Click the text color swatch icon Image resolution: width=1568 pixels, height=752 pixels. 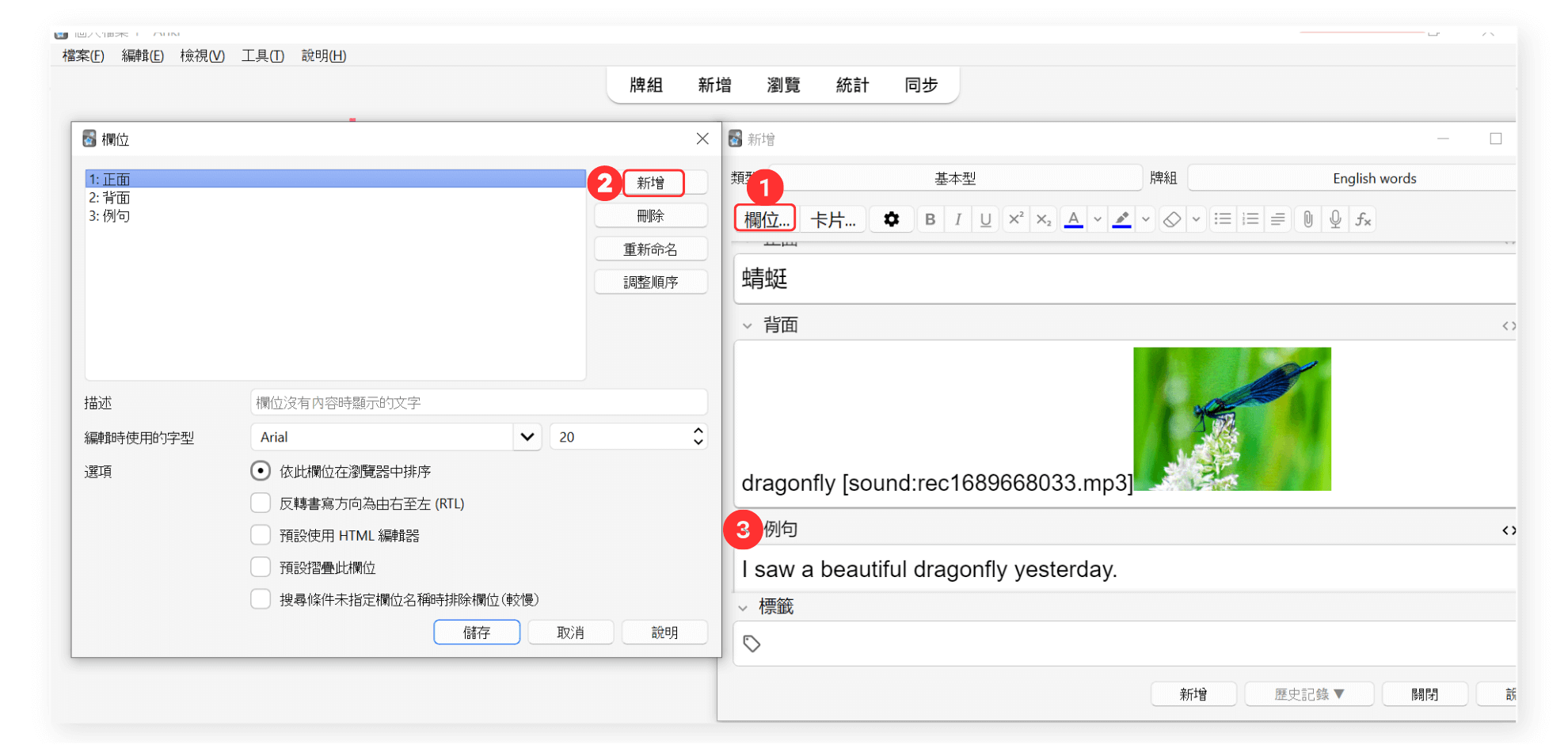point(1074,219)
